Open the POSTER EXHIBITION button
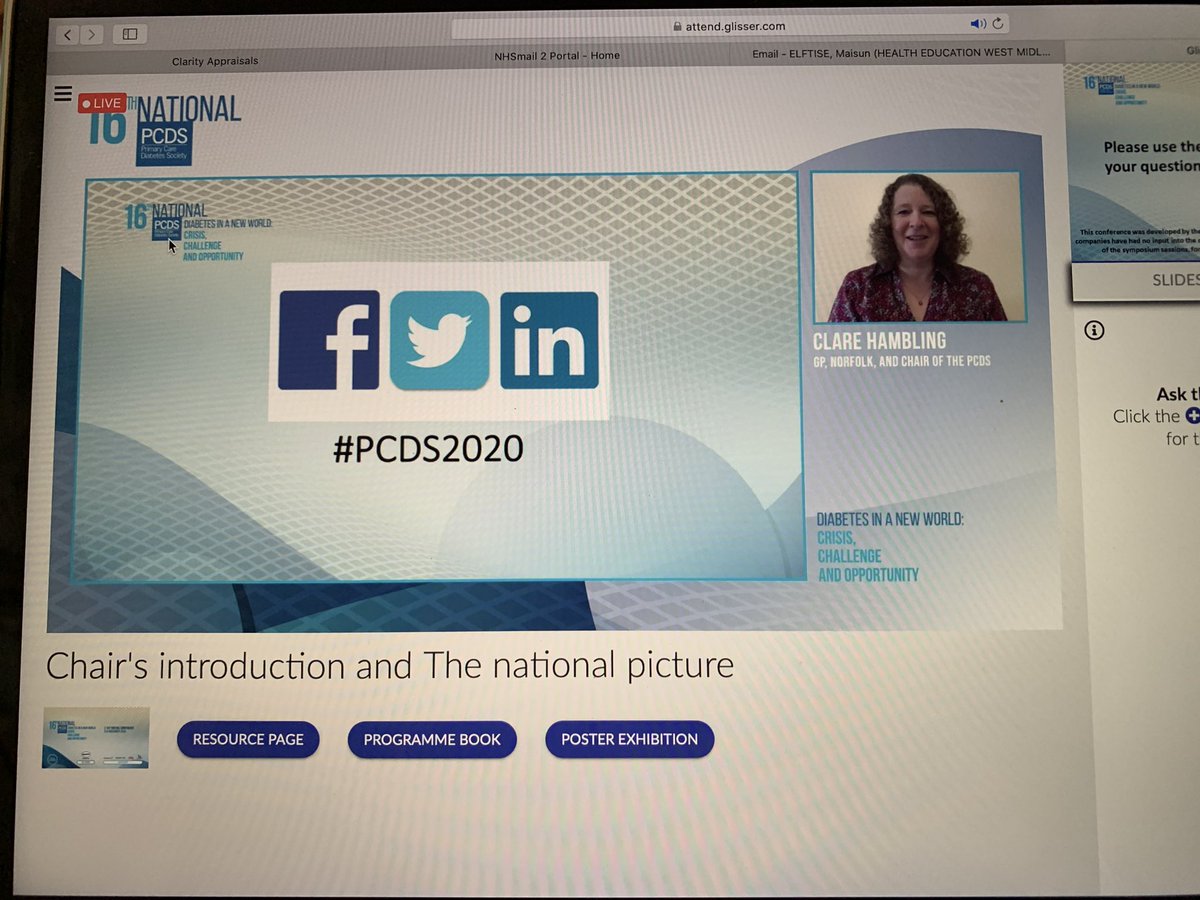Viewport: 1200px width, 900px height. click(630, 740)
